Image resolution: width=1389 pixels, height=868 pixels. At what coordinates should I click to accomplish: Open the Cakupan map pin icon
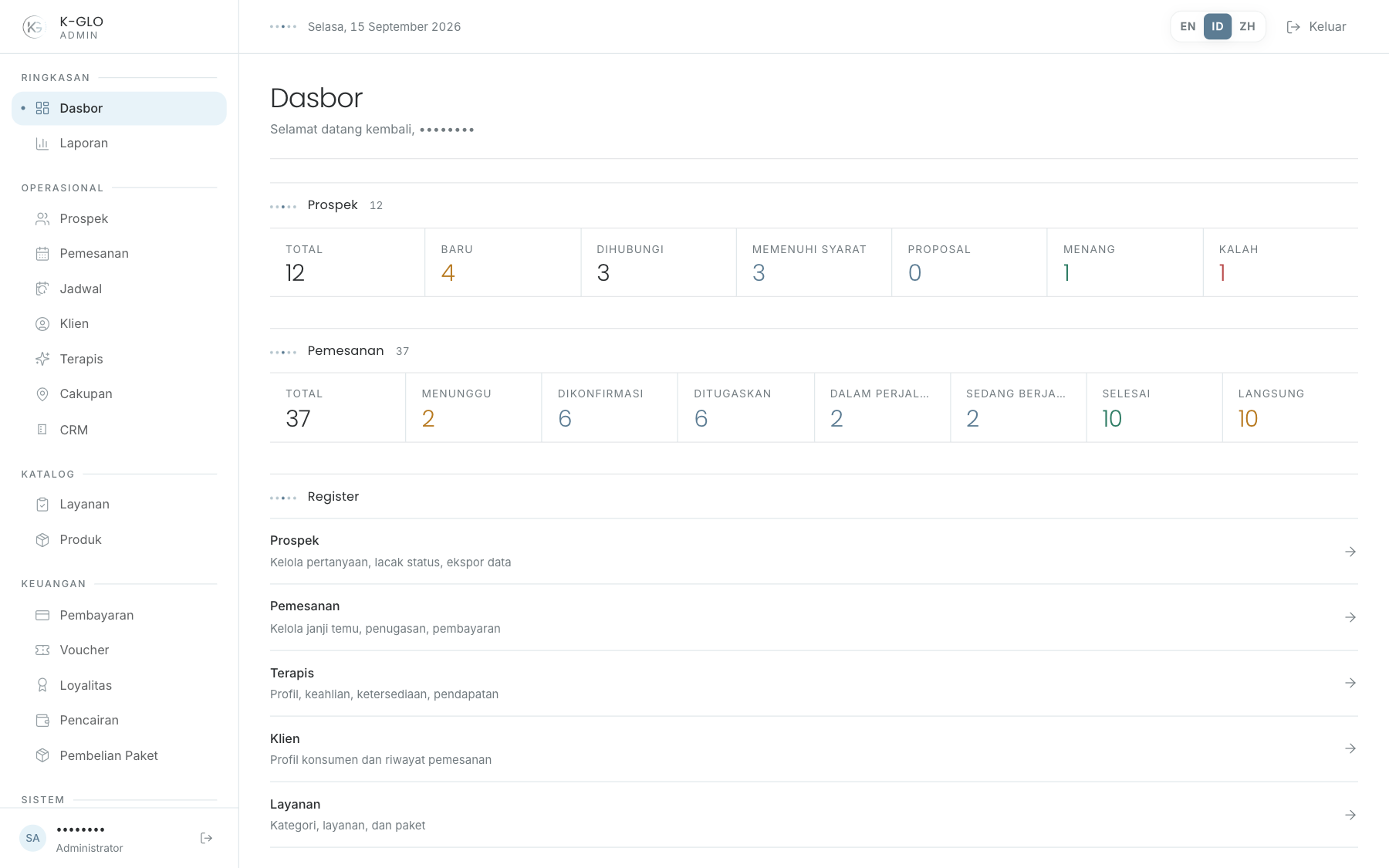coord(42,394)
